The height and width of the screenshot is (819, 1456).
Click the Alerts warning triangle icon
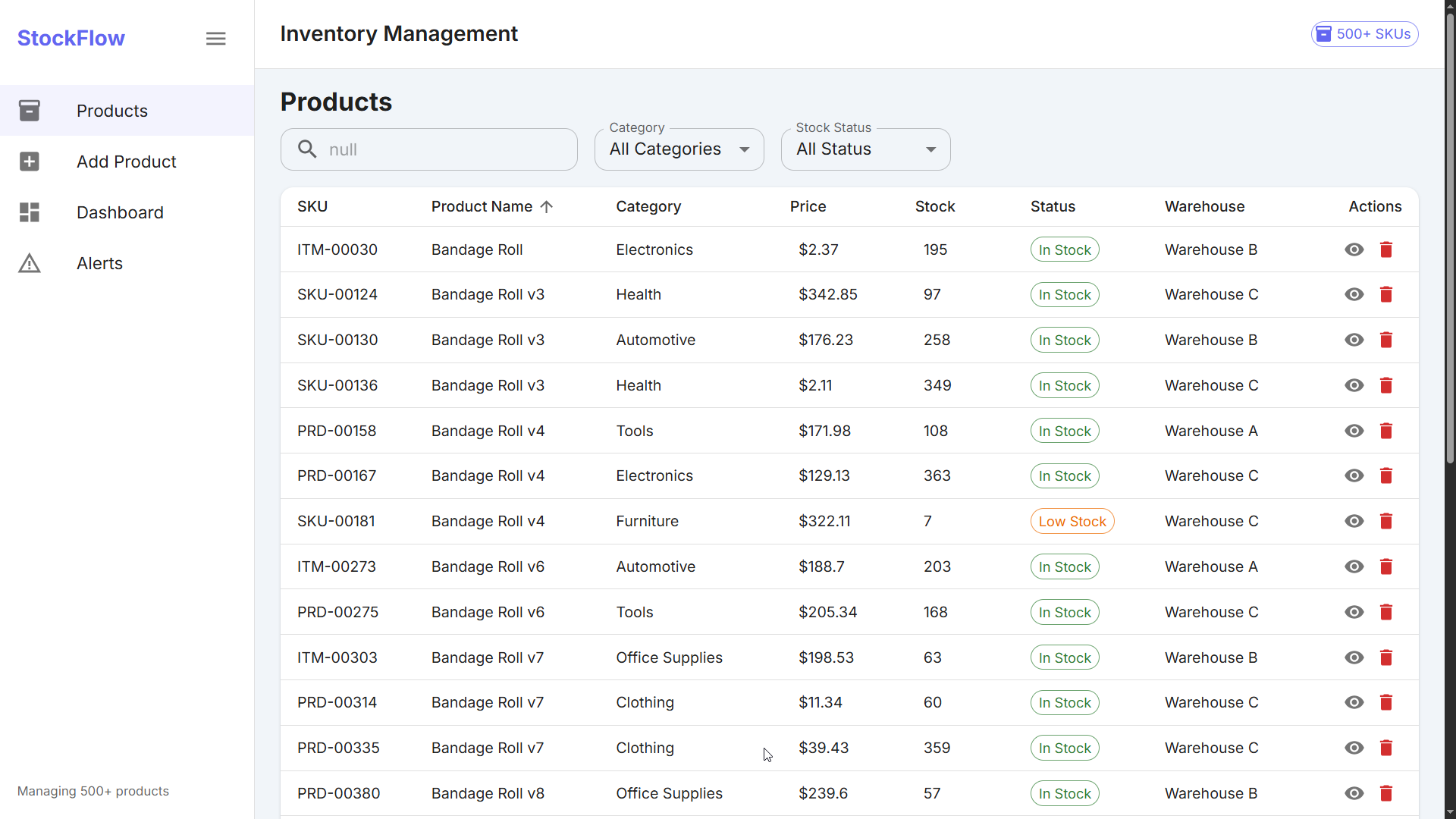point(30,263)
